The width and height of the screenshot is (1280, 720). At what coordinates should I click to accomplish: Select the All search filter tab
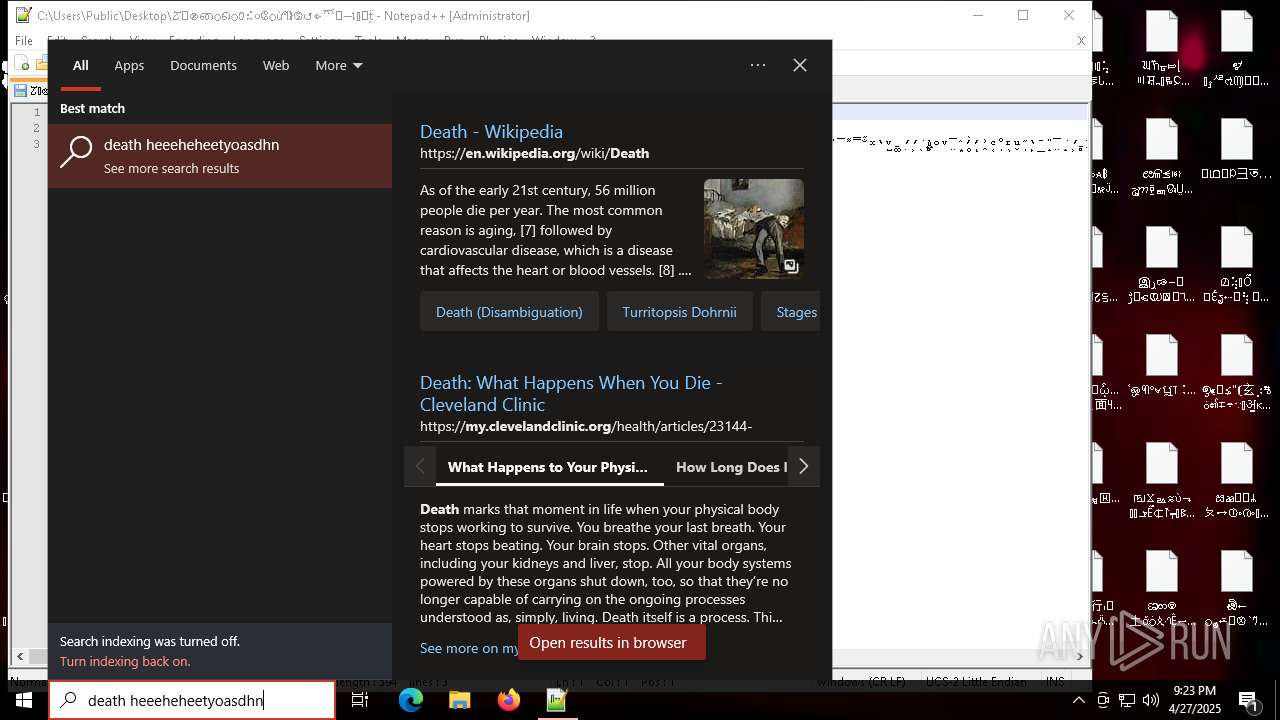(x=81, y=65)
